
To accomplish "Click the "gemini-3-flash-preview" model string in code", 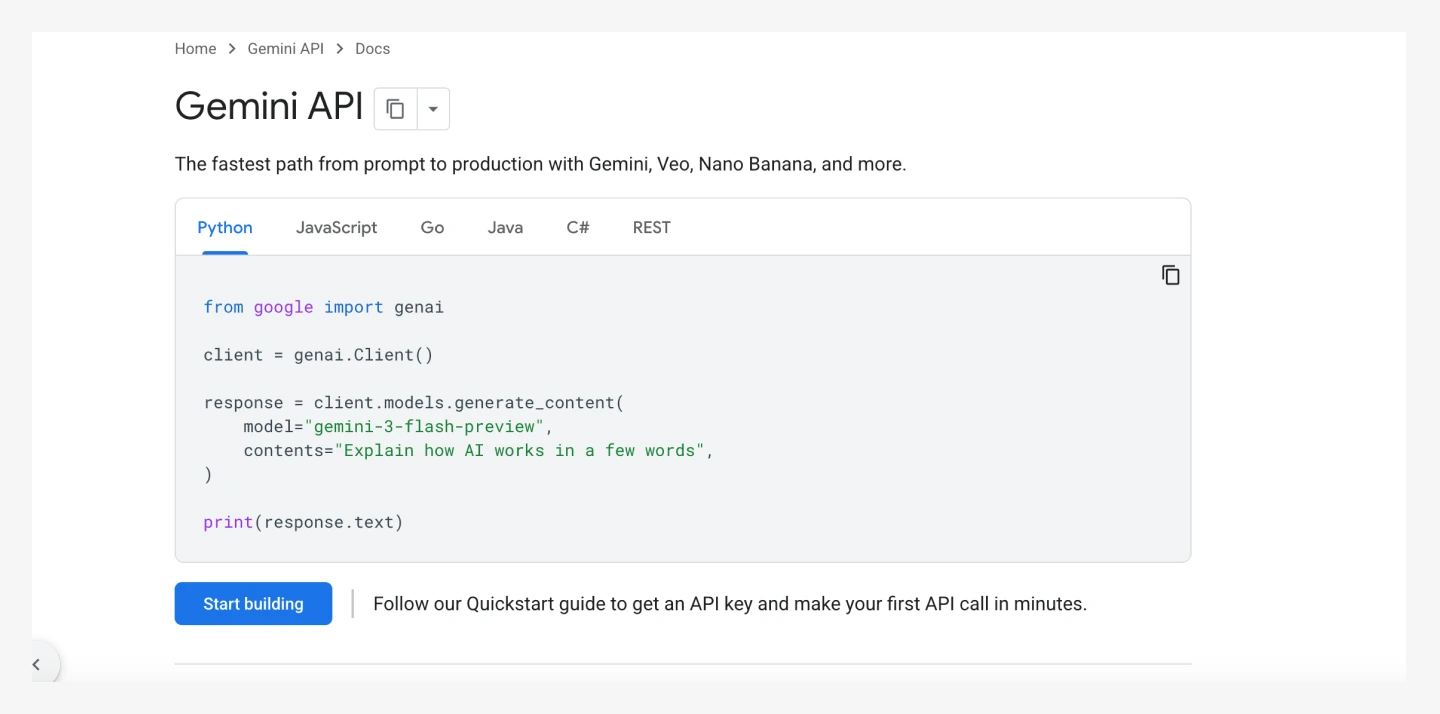I will [x=424, y=427].
